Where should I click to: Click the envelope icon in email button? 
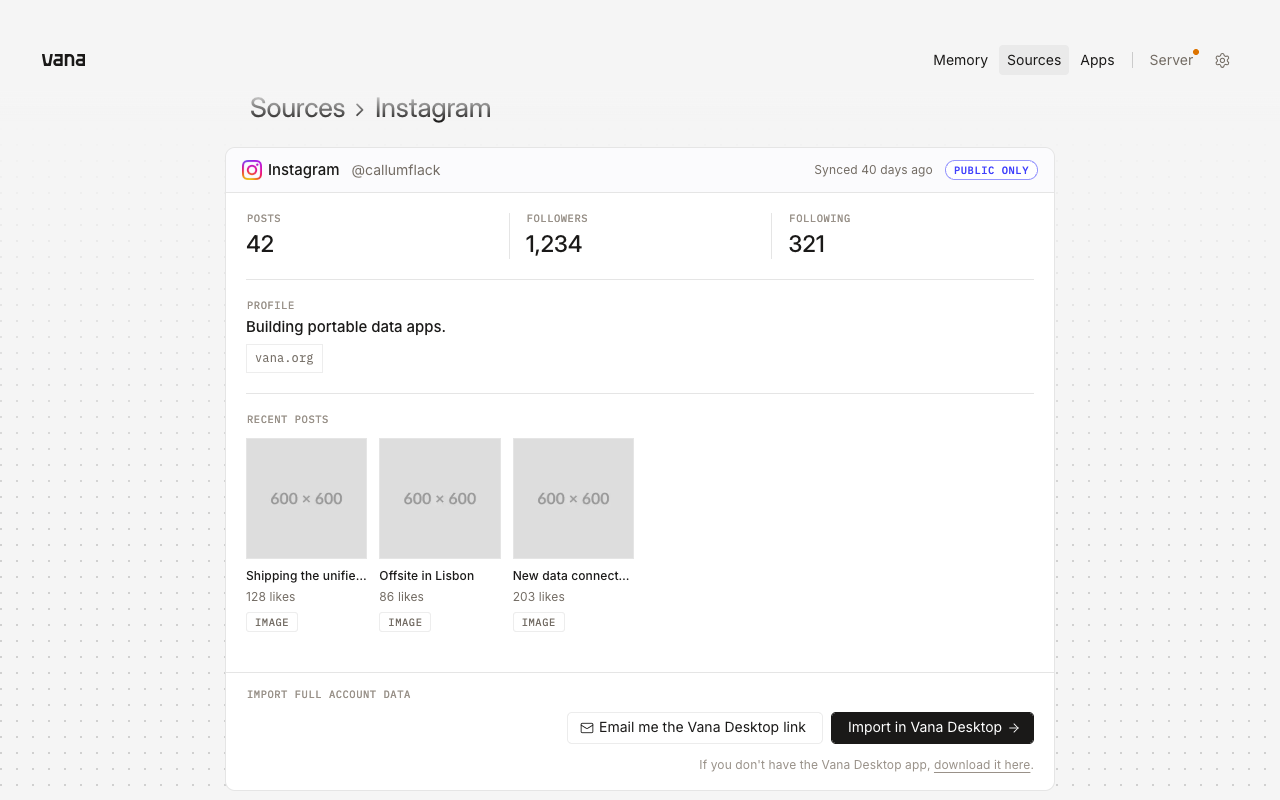coord(587,728)
